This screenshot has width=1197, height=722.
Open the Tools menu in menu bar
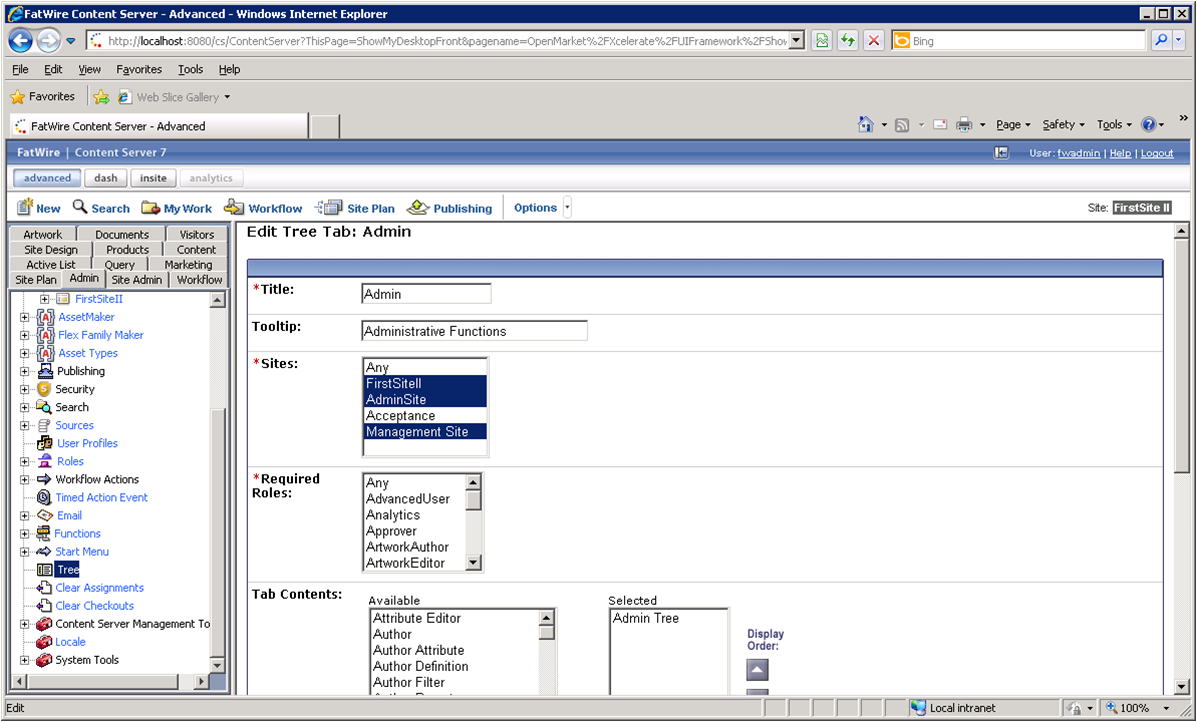(190, 69)
